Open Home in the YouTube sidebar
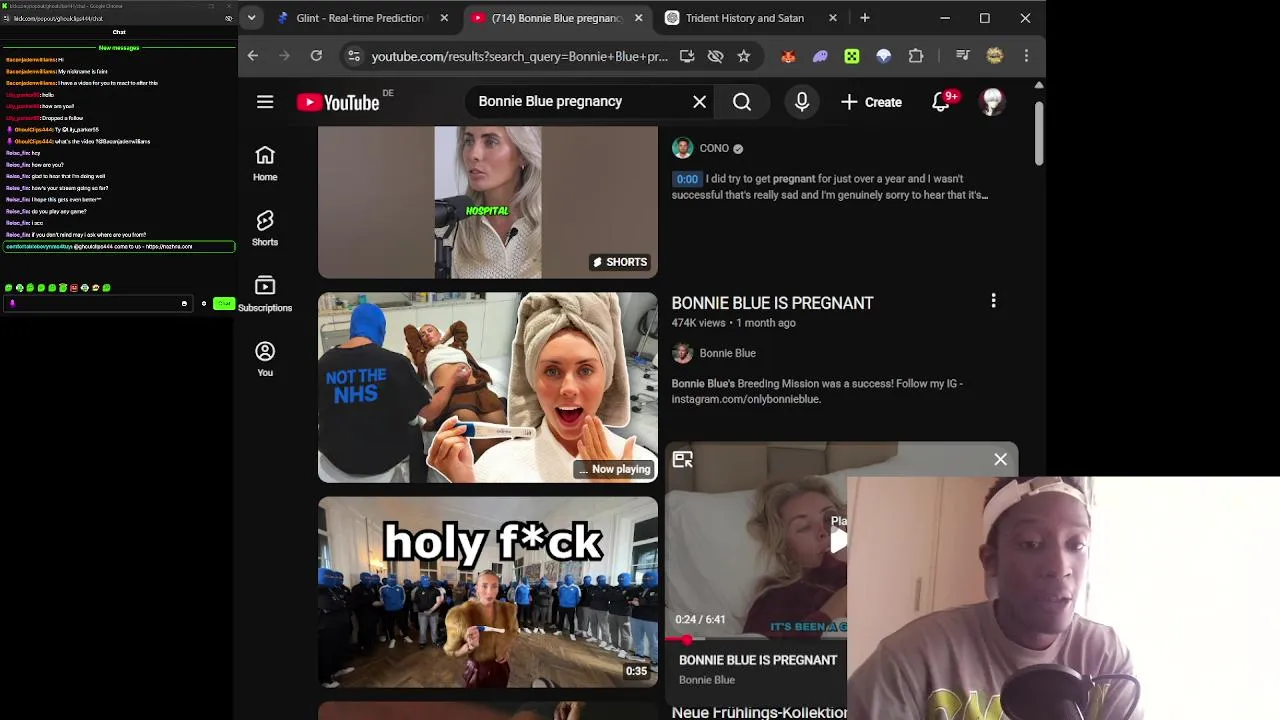 point(265,164)
